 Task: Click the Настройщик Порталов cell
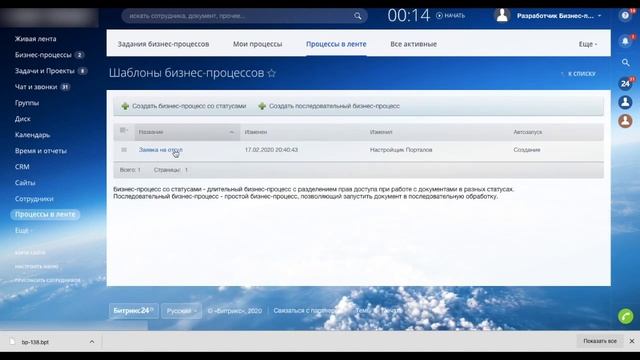click(401, 150)
